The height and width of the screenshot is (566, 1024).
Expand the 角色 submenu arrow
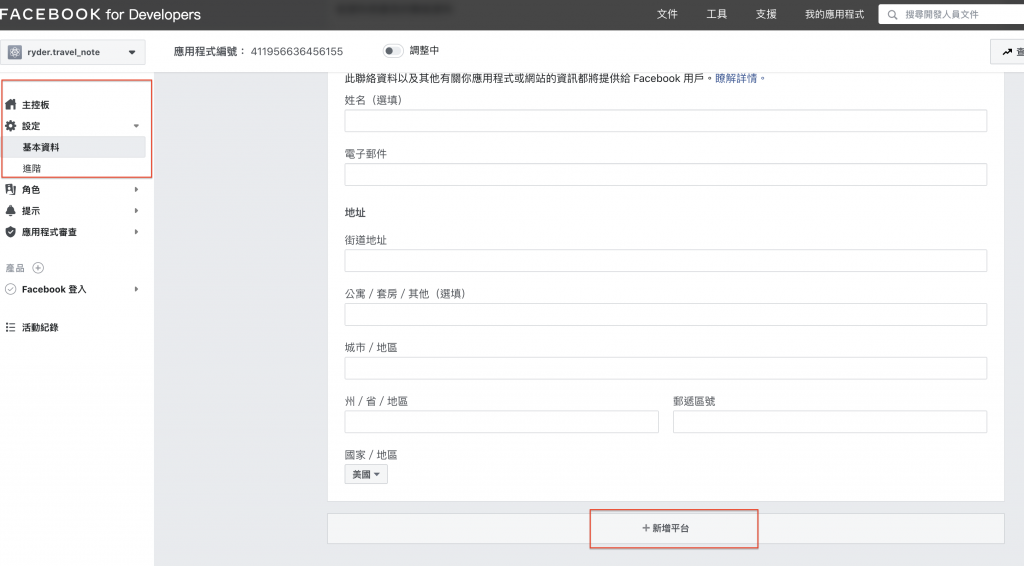[x=136, y=189]
